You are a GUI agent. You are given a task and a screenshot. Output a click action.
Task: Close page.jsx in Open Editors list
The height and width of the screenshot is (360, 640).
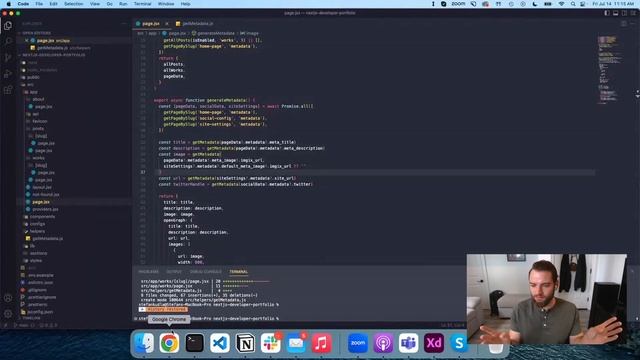(27, 40)
